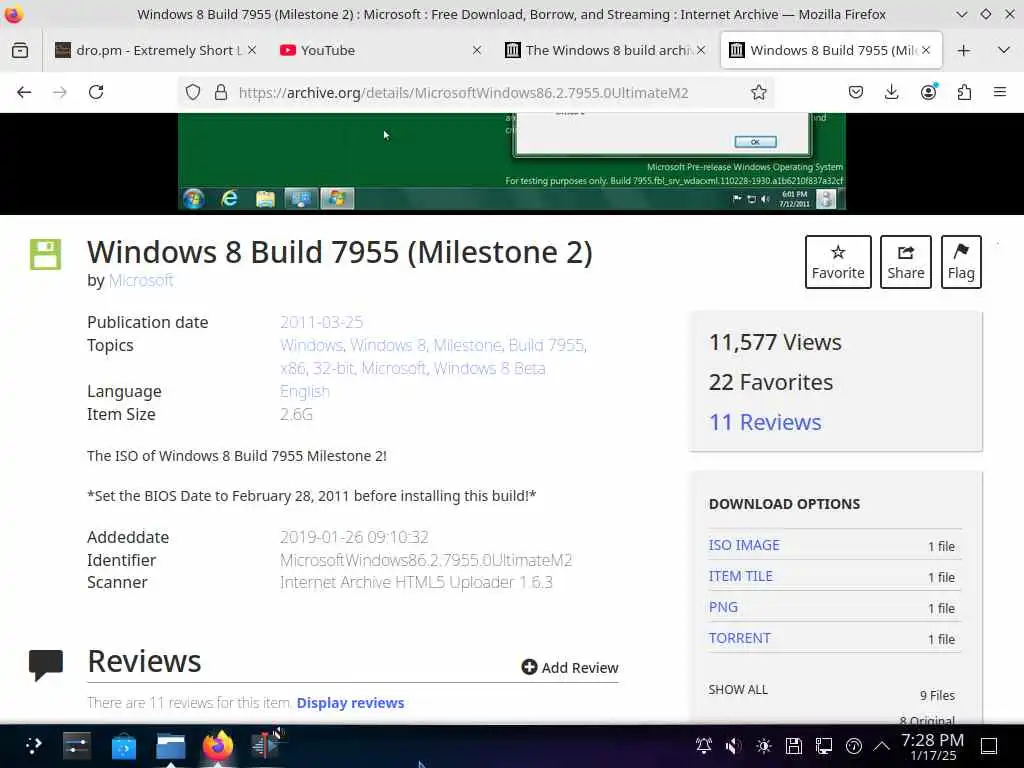This screenshot has width=1024, height=768.
Task: Open the Windows 8 Beta topic link
Action: [x=489, y=368]
